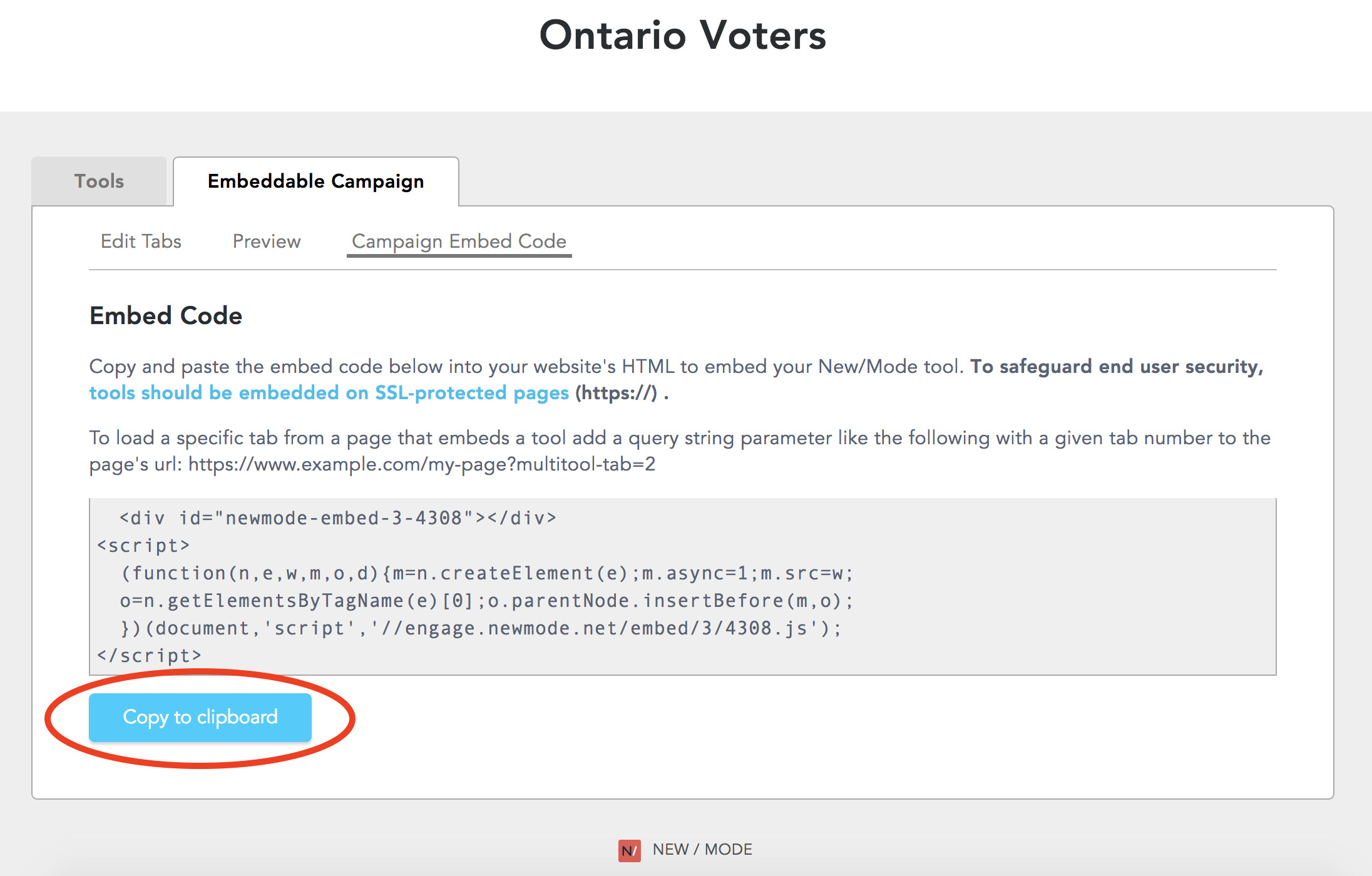Open the Edit Tabs sub-tab
The image size is (1372, 876).
click(141, 242)
